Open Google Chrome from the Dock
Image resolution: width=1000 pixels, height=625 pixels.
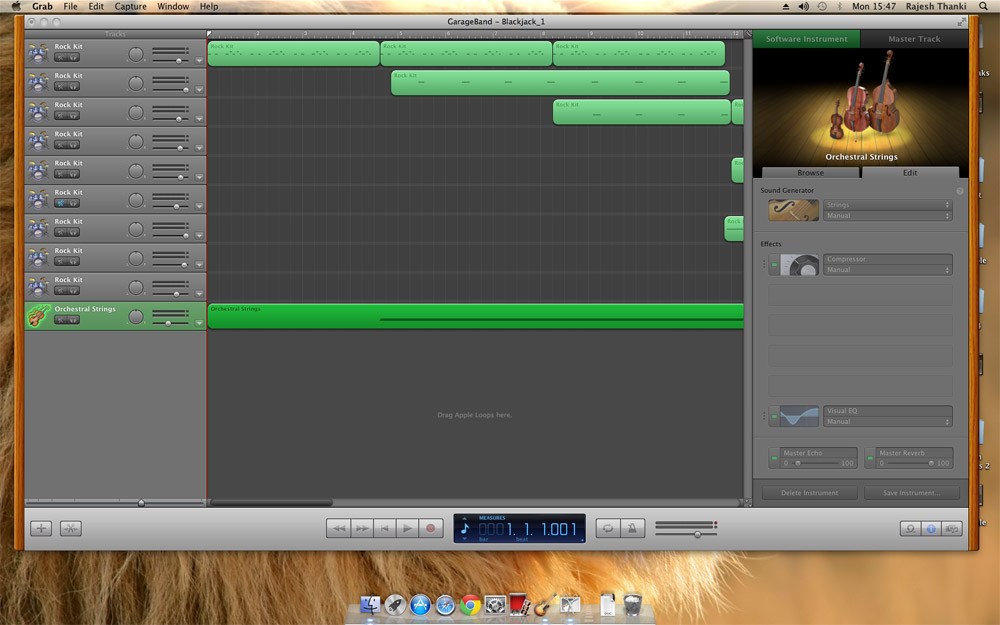tap(471, 605)
